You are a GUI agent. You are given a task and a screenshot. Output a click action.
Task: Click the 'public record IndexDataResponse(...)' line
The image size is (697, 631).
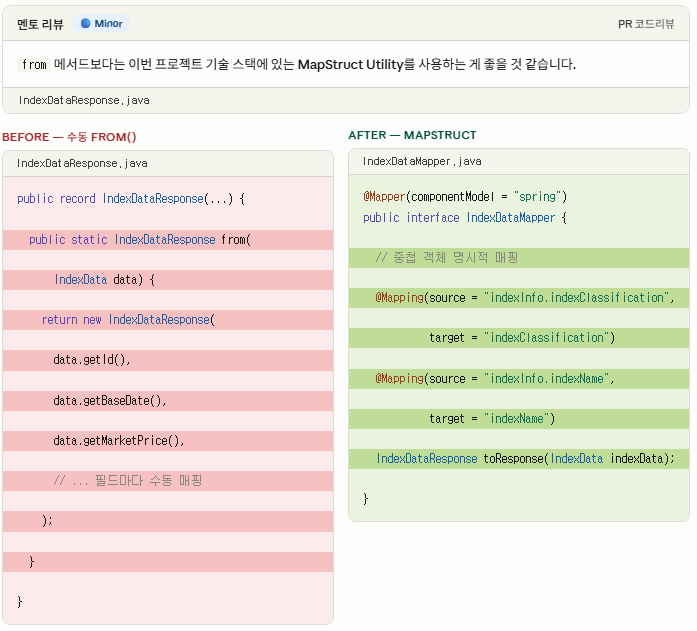[131, 199]
